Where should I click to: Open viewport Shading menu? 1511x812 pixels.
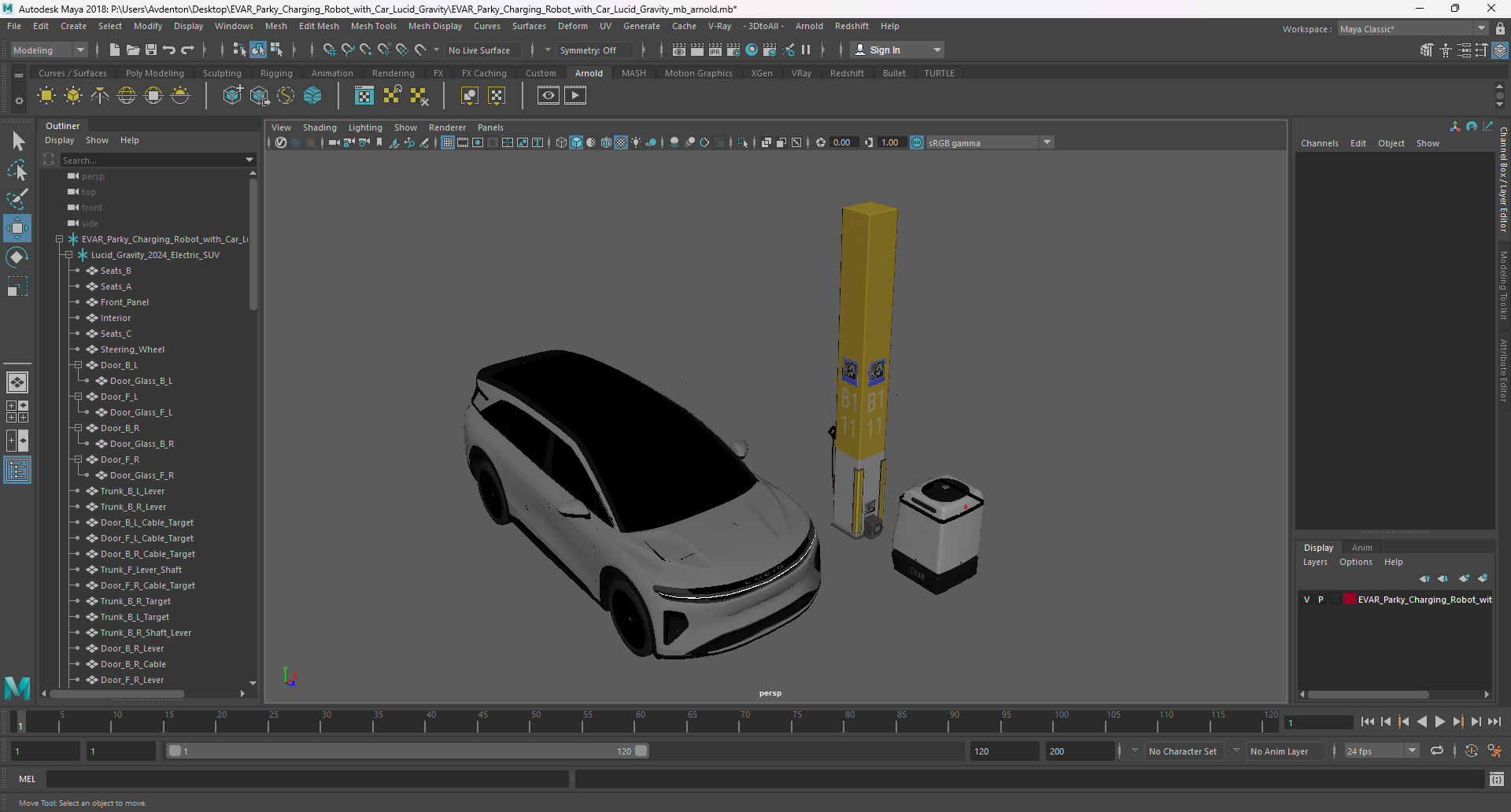pyautogui.click(x=320, y=127)
